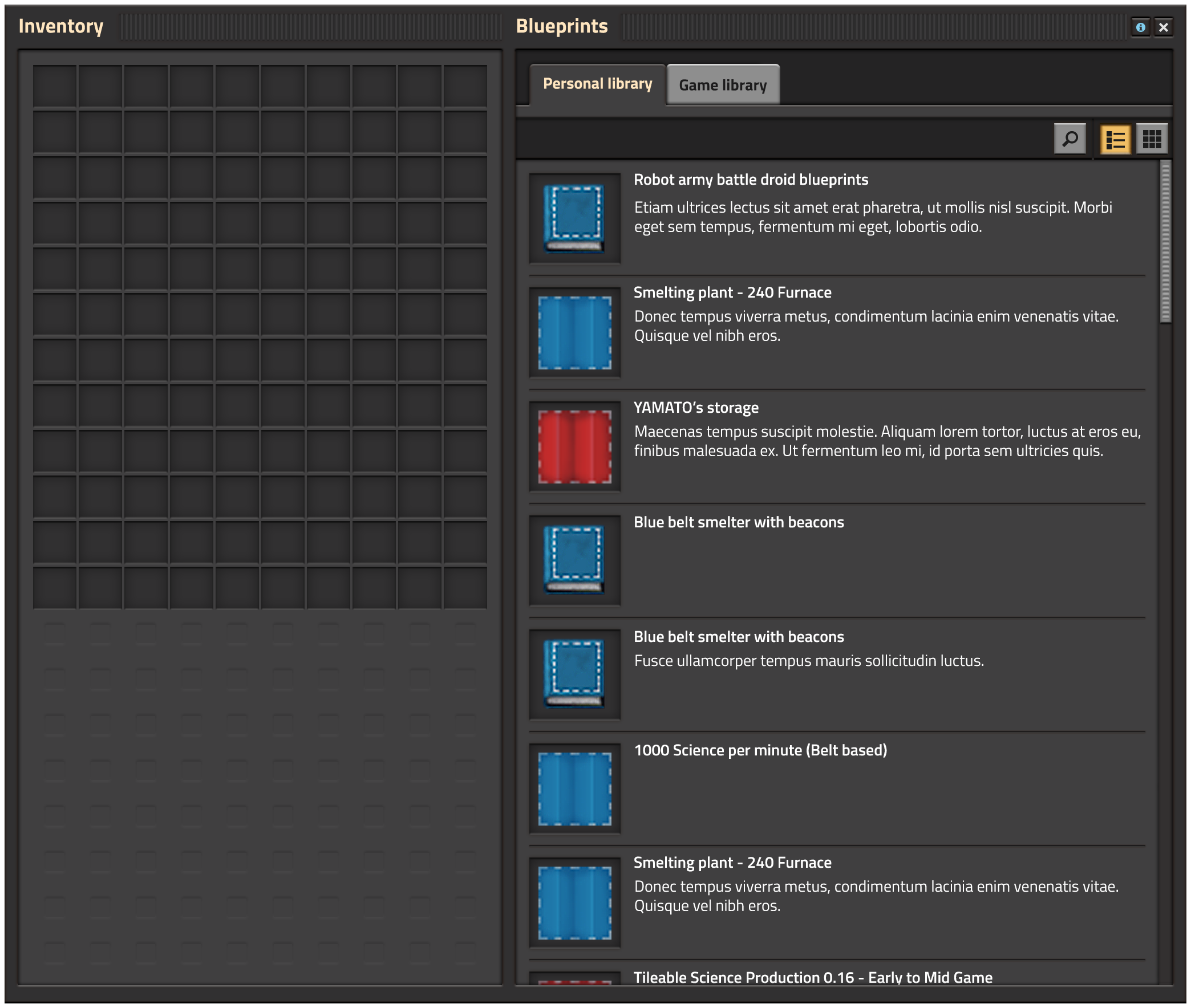
Task: Switch to list view layout
Action: tap(1115, 139)
